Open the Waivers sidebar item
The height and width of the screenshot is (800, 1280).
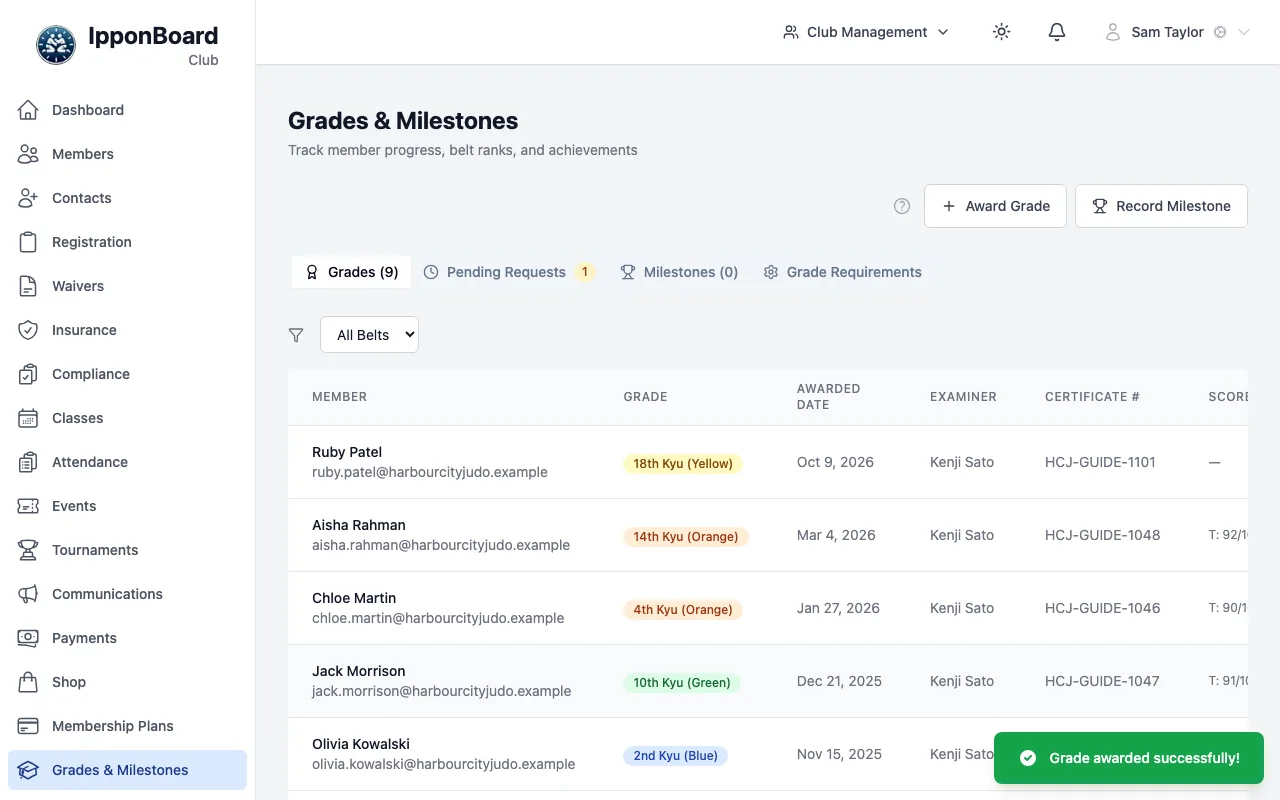[127, 286]
